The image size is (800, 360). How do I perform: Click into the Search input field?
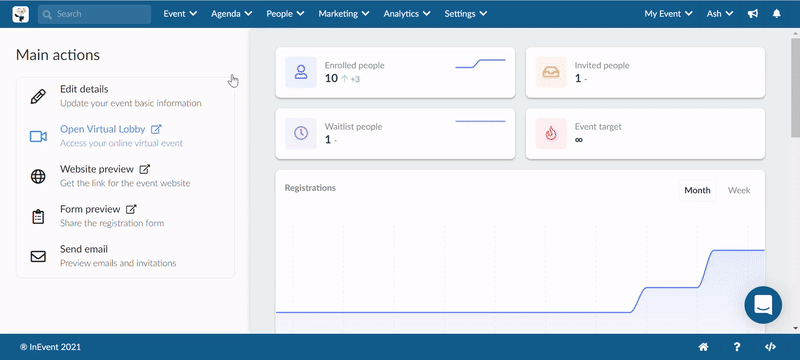[x=94, y=14]
